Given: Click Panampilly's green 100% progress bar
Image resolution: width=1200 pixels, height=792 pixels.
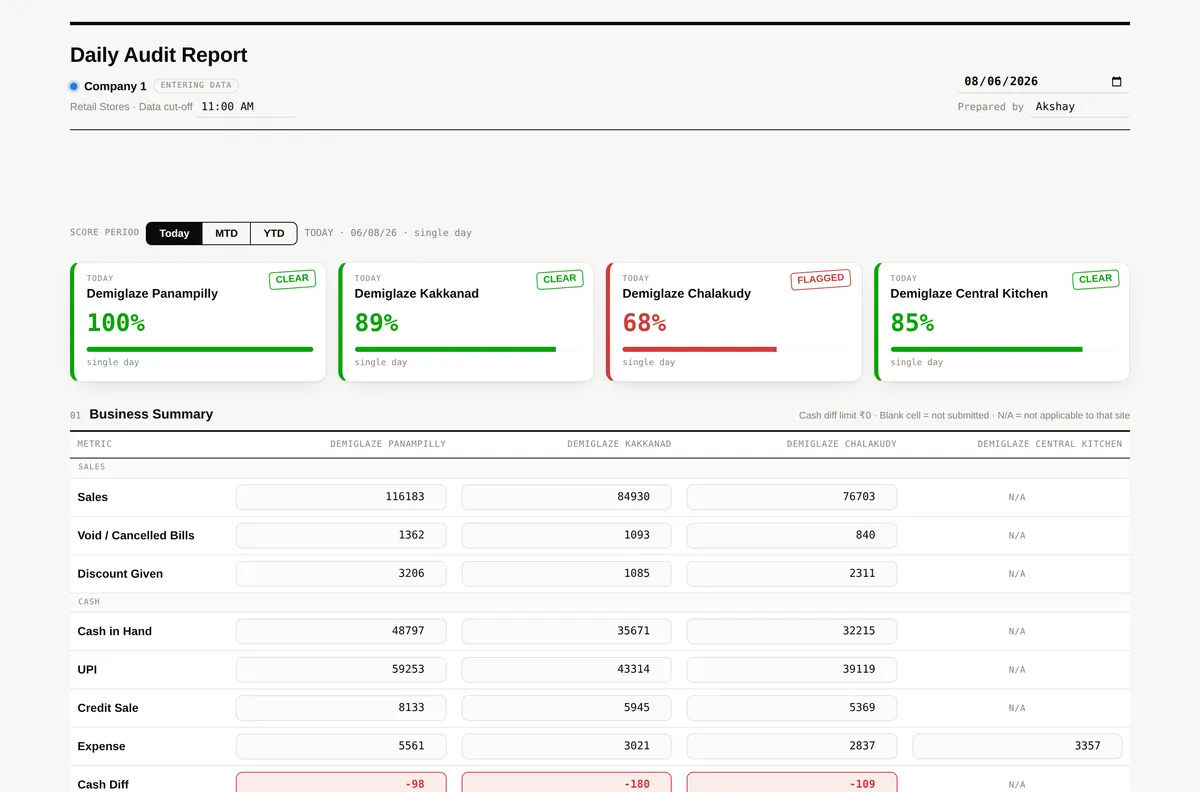Looking at the screenshot, I should point(200,349).
